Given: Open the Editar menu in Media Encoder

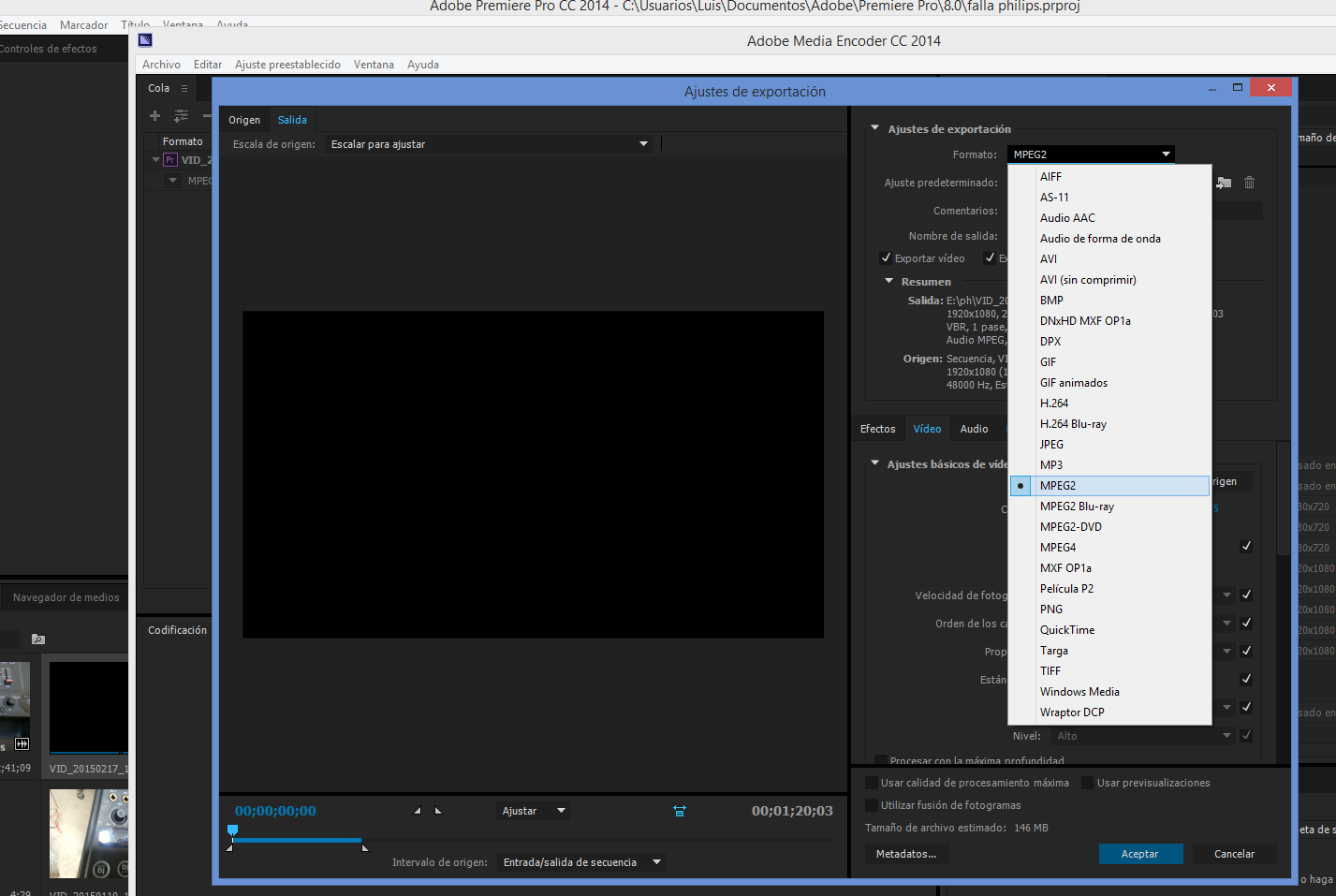Looking at the screenshot, I should tap(208, 65).
